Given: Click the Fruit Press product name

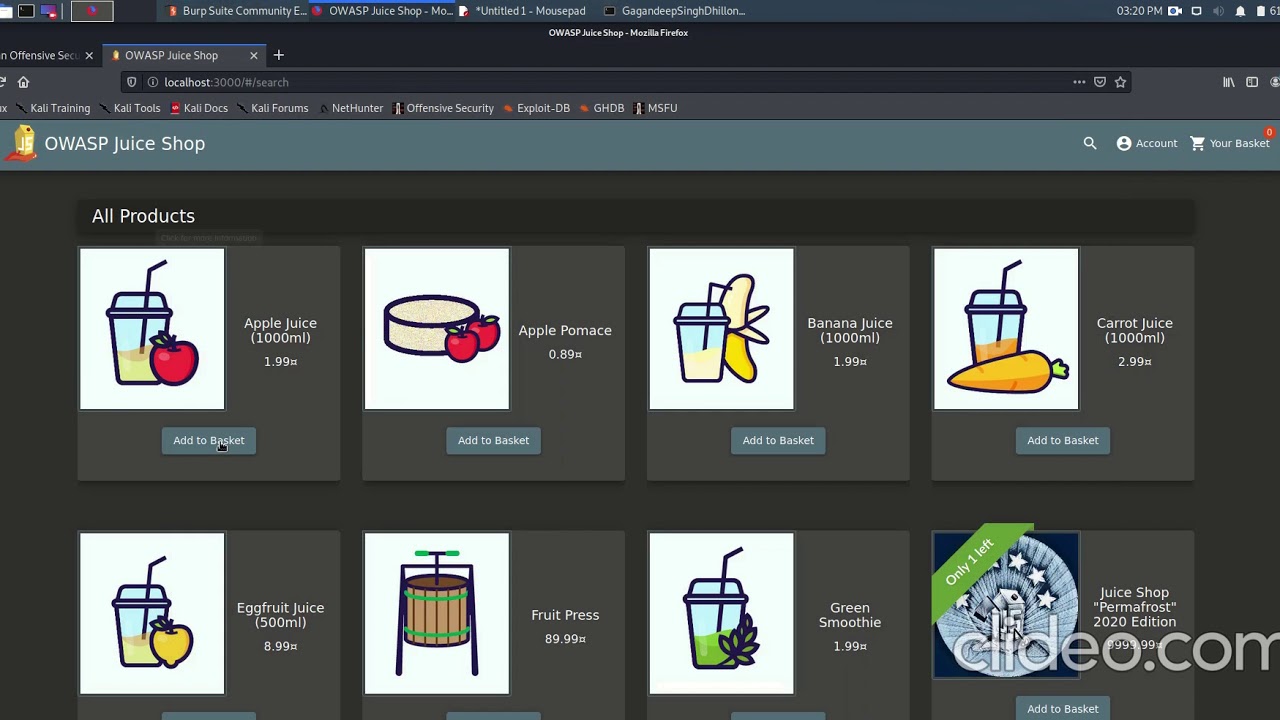Looking at the screenshot, I should tap(565, 615).
